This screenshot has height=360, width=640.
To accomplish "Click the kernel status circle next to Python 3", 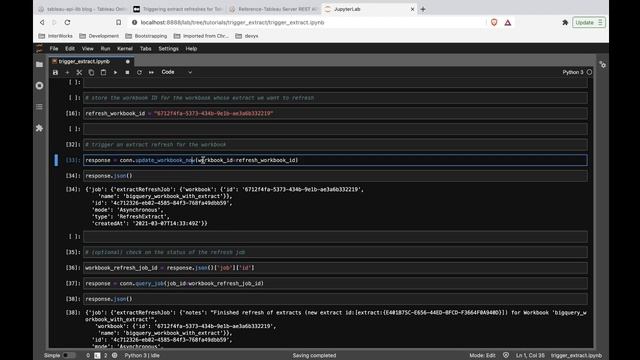I will coord(589,72).
